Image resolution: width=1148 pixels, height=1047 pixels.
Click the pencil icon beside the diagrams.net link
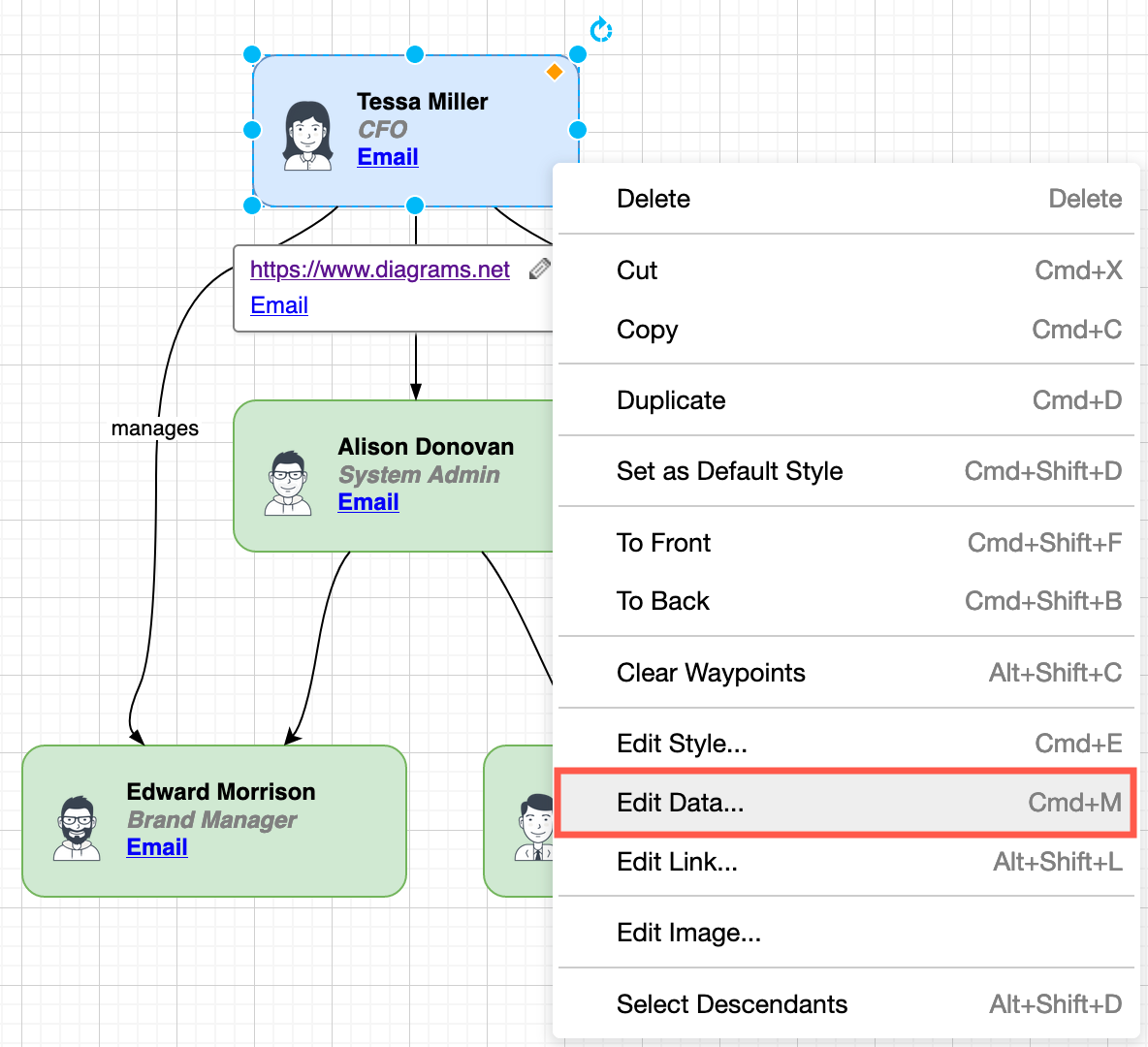point(540,270)
